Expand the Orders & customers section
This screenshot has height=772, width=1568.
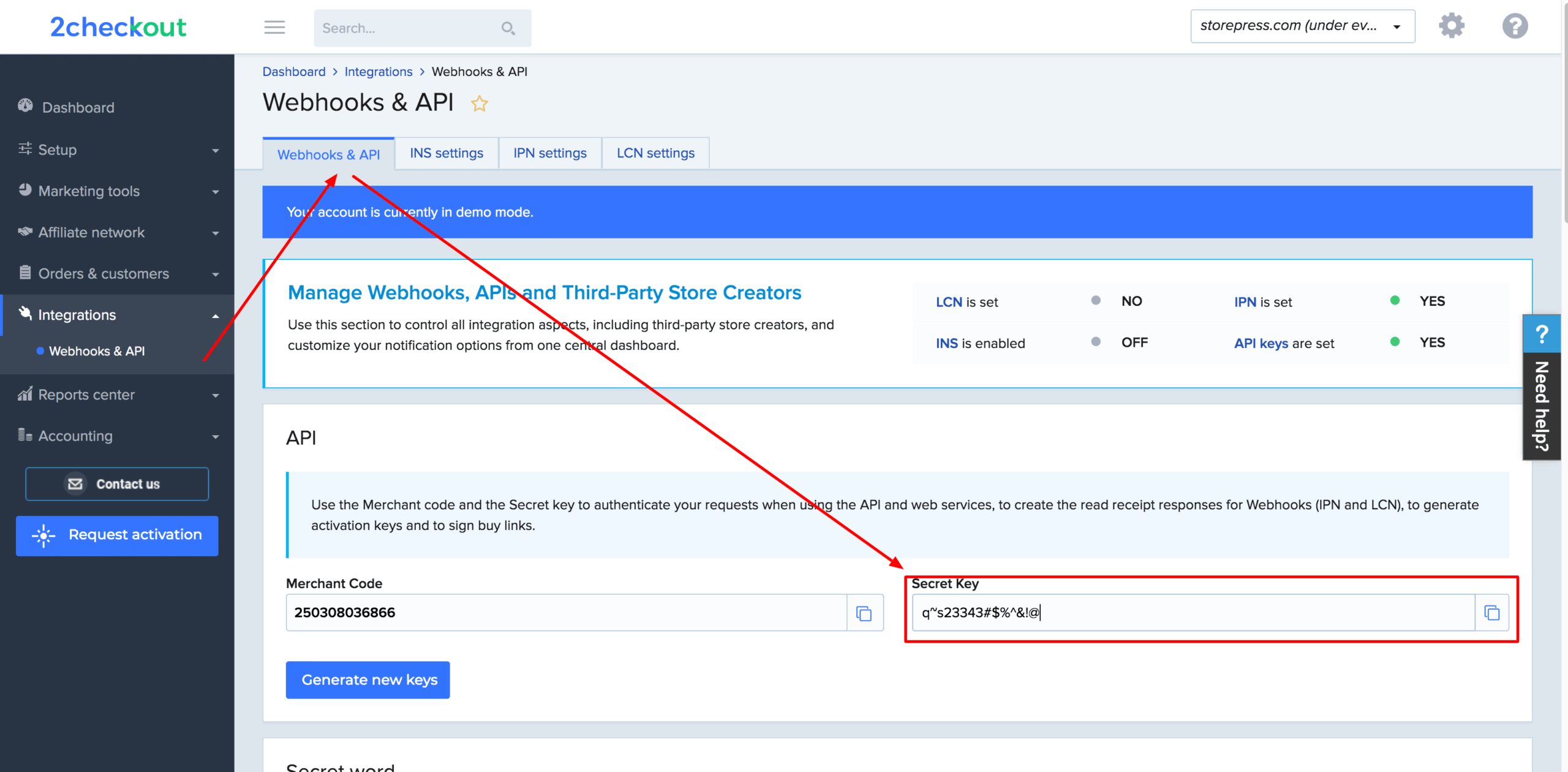(214, 273)
